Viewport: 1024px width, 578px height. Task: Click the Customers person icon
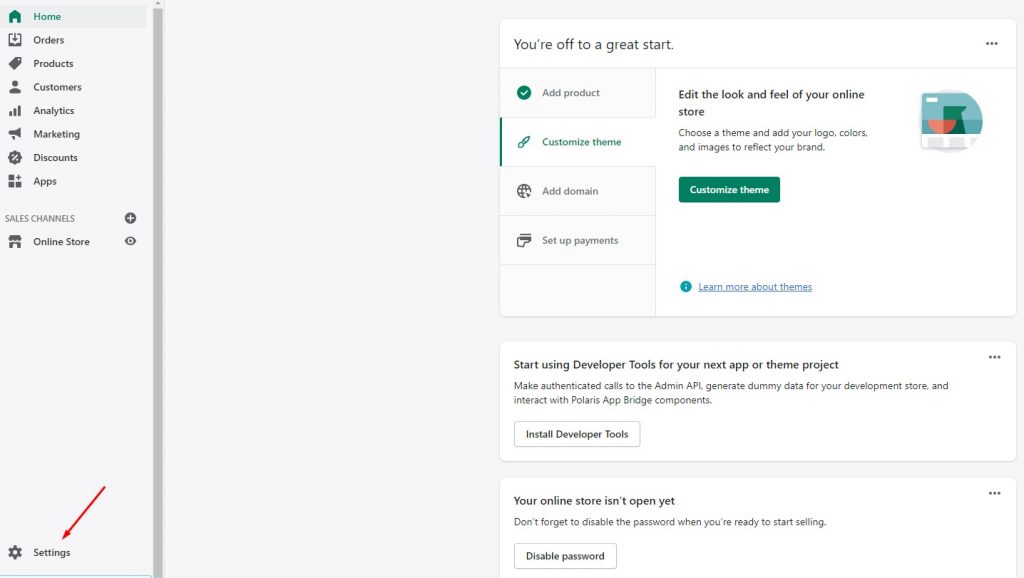tap(15, 87)
